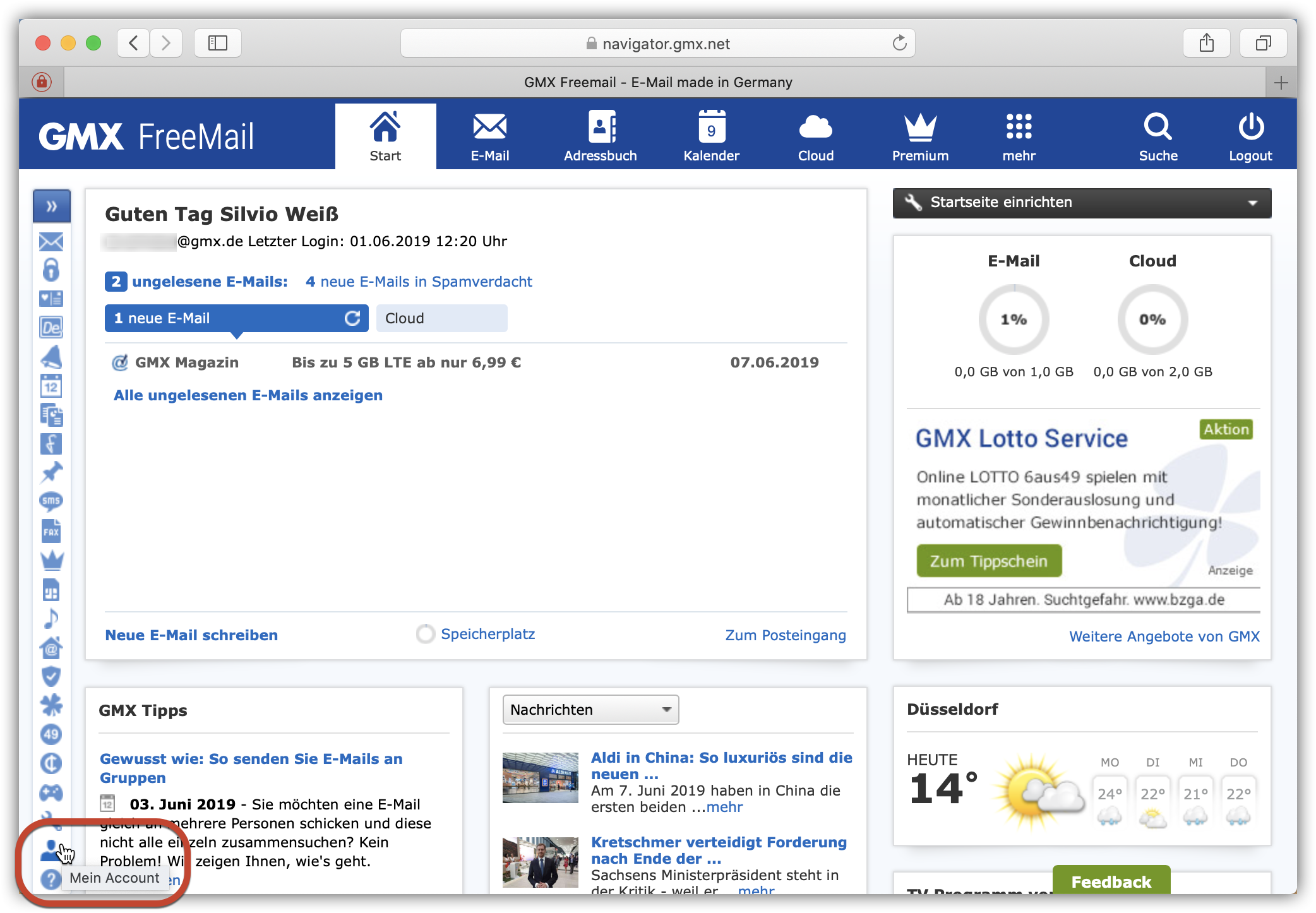1316x913 pixels.
Task: Click the mehr link after Aldi article
Action: tap(724, 807)
